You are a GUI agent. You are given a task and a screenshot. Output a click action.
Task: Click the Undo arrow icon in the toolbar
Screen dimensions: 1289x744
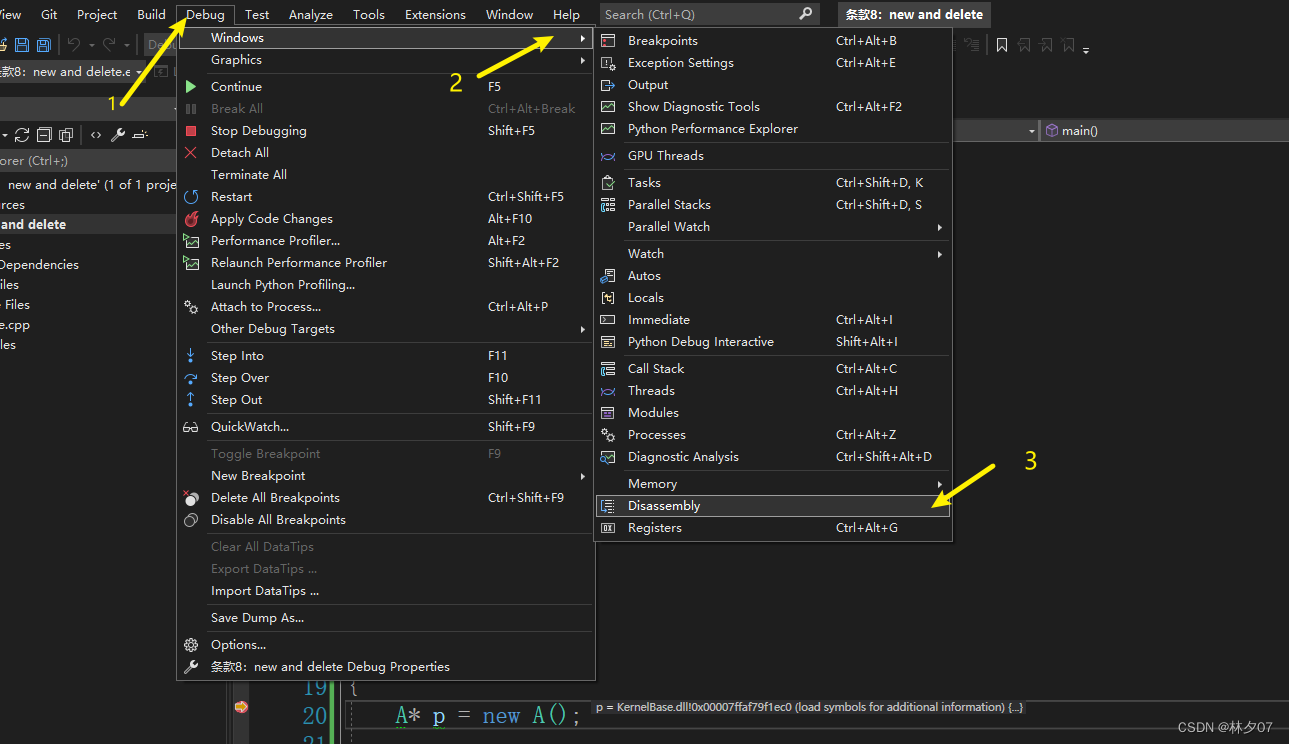point(73,45)
